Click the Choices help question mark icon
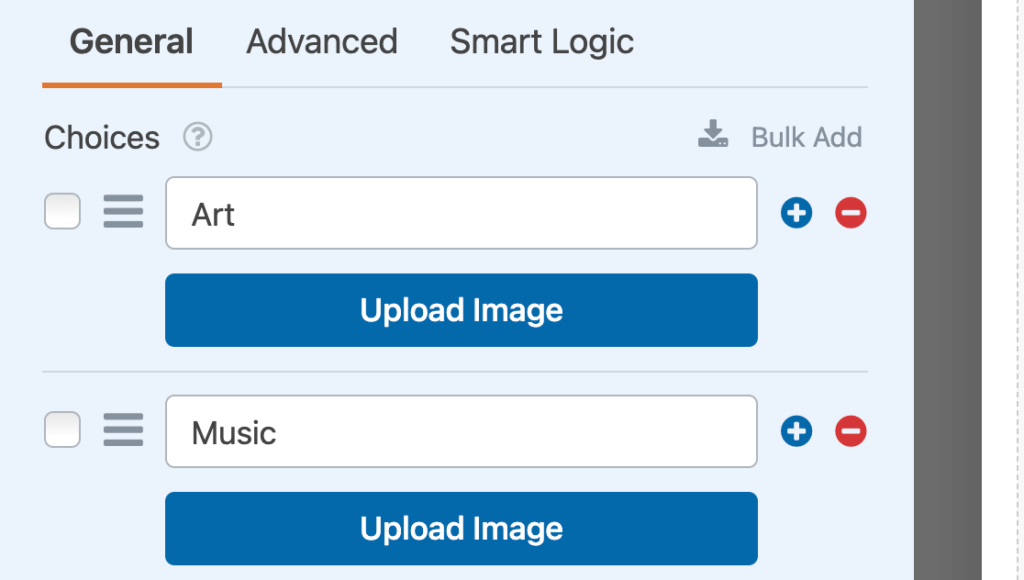This screenshot has width=1024, height=580. coord(196,138)
